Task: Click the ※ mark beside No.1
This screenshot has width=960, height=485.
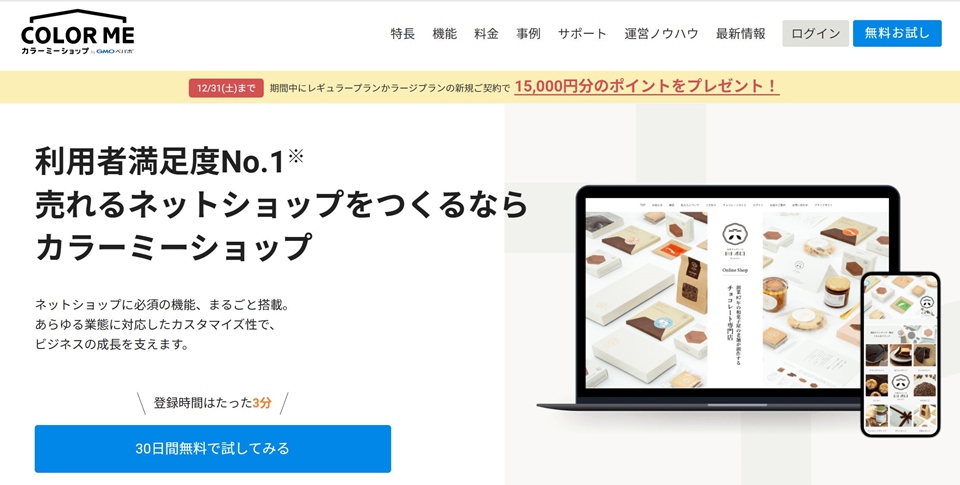Action: [x=296, y=156]
